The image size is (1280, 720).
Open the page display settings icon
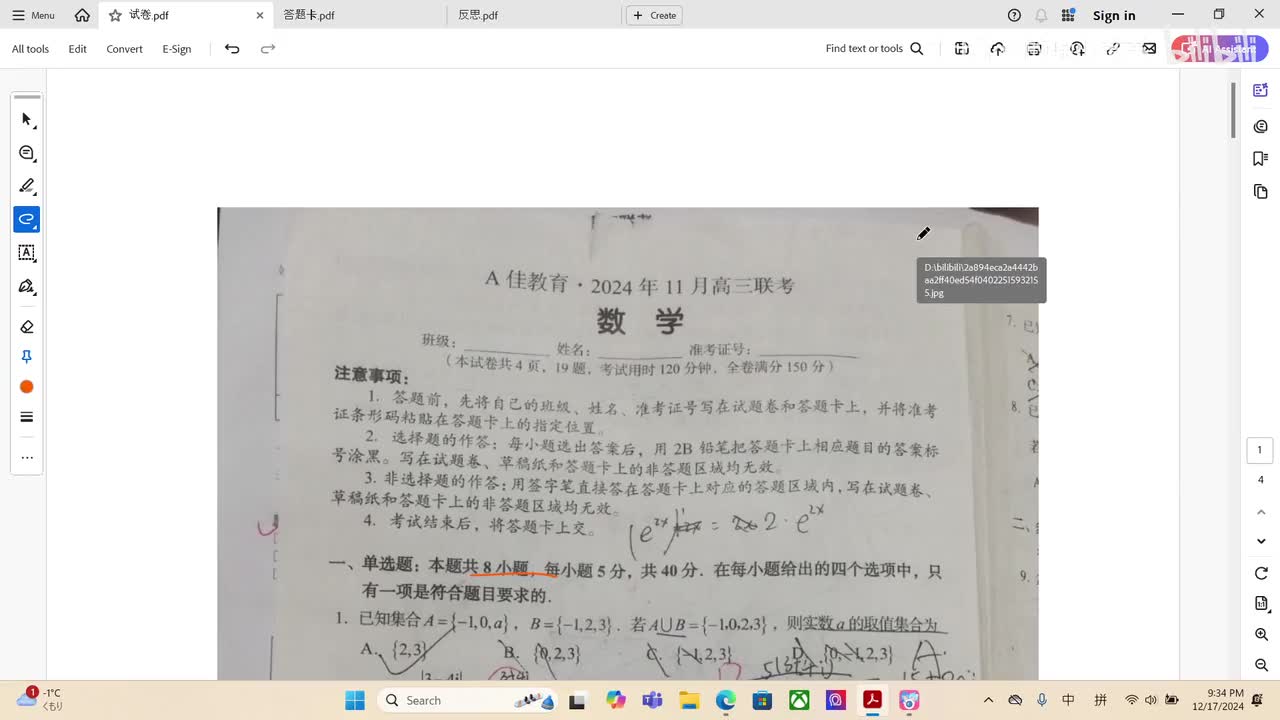(1260, 604)
